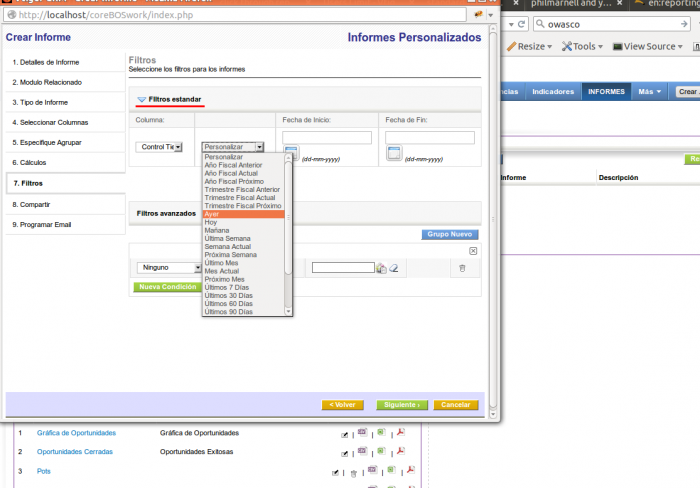700x488 pixels.
Task: Clear the condition value with eraser icon
Action: [x=394, y=268]
